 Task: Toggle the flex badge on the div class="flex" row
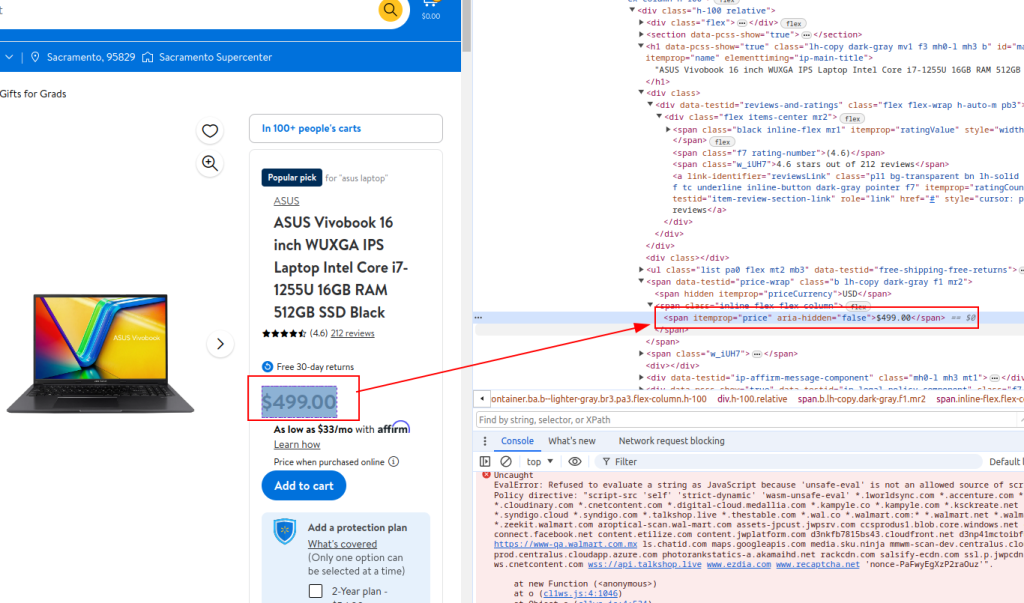(793, 24)
